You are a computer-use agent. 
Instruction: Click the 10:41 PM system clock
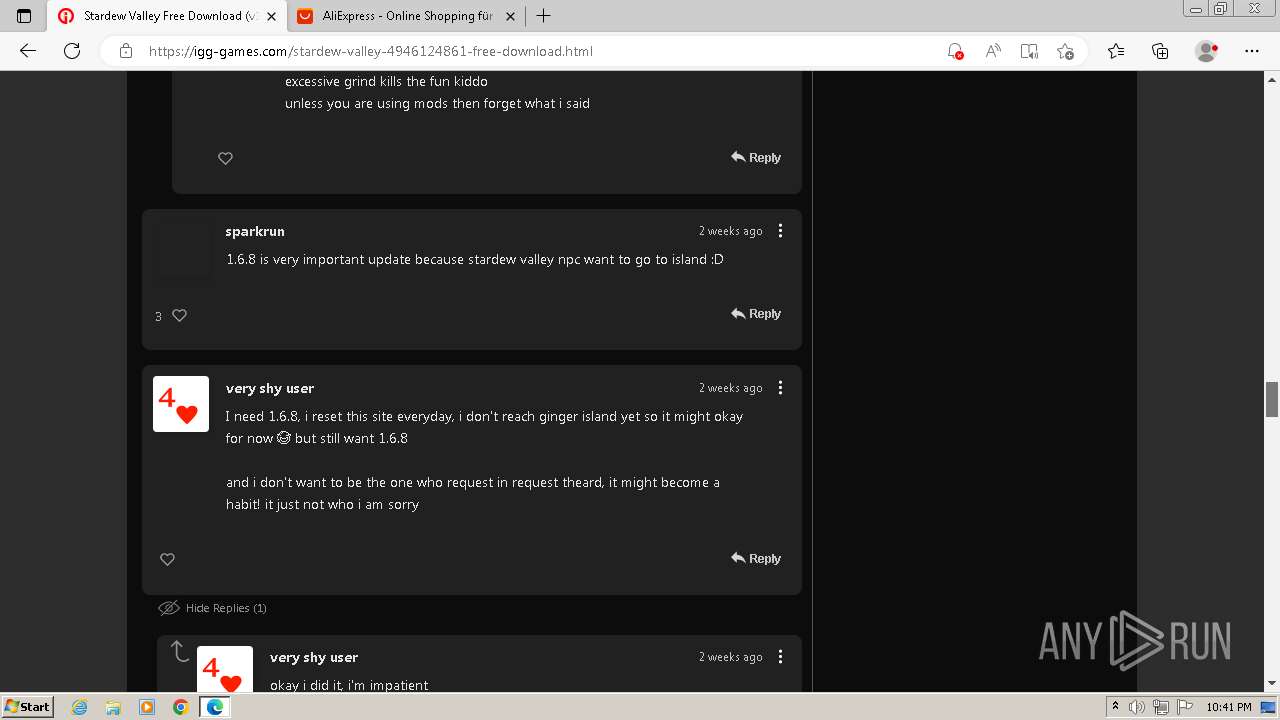click(1229, 707)
